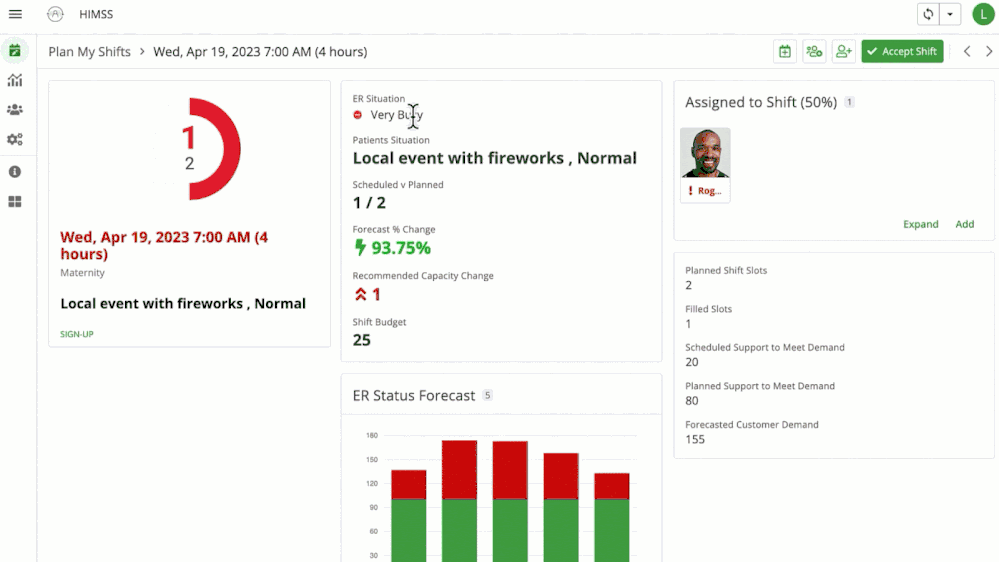Click Scheduled v Planned value 1 / 2
The image size is (999, 562).
(369, 203)
